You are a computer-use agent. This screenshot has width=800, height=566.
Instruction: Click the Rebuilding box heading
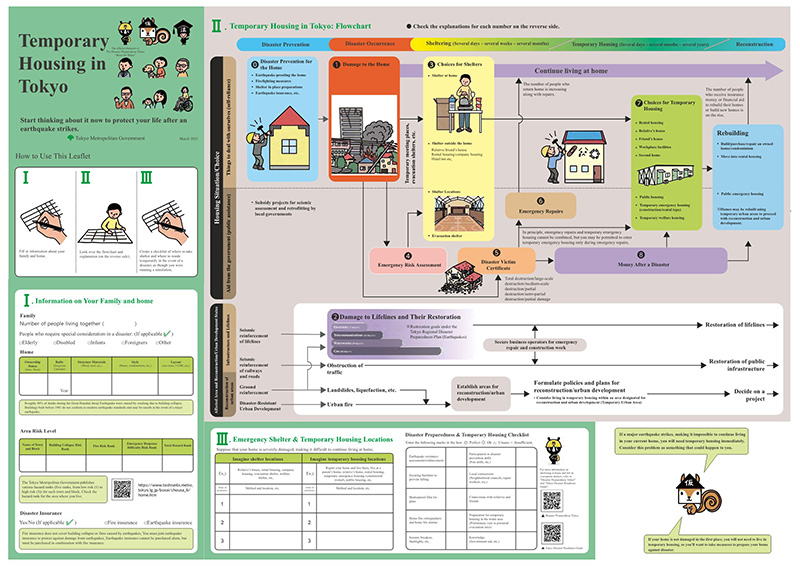[x=733, y=133]
